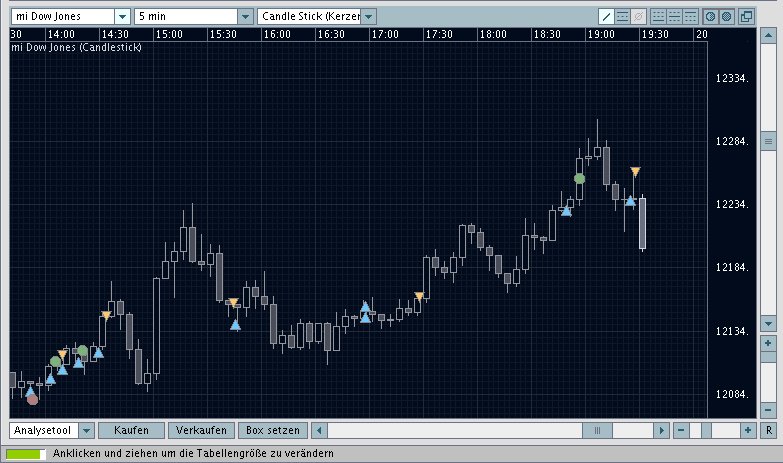Choose line style with solid top line
The image size is (783, 463).
click(691, 16)
